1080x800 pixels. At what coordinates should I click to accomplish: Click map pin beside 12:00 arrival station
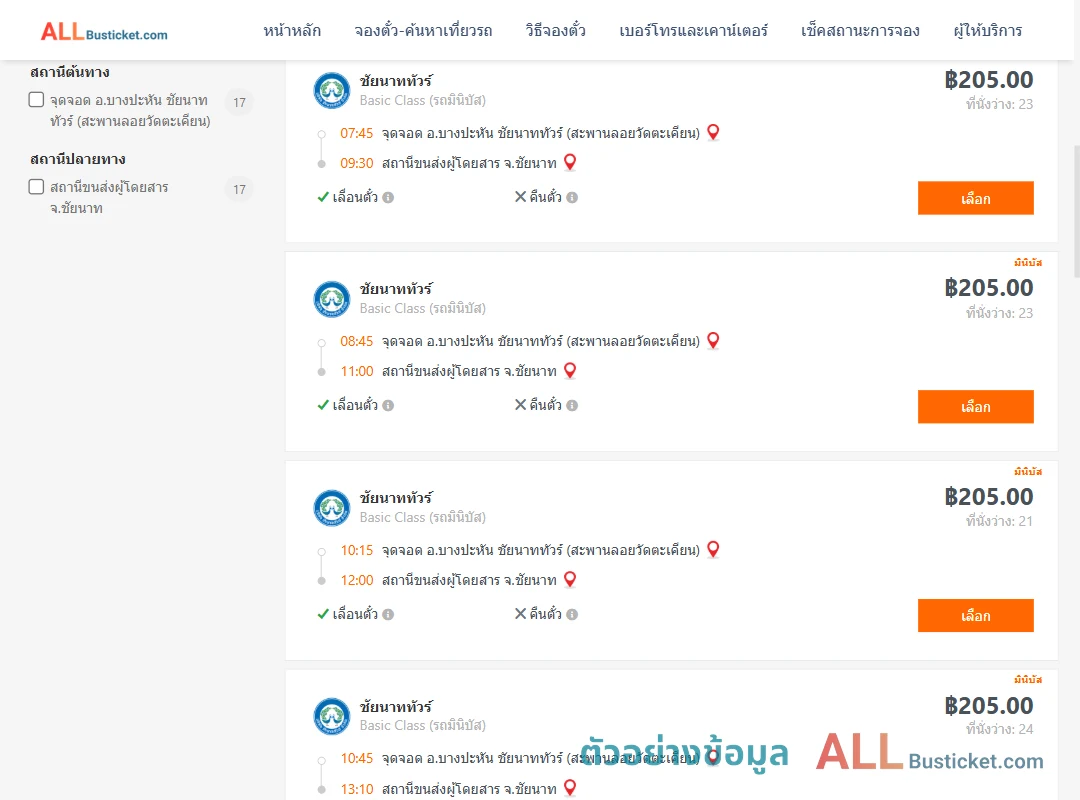[x=570, y=580]
